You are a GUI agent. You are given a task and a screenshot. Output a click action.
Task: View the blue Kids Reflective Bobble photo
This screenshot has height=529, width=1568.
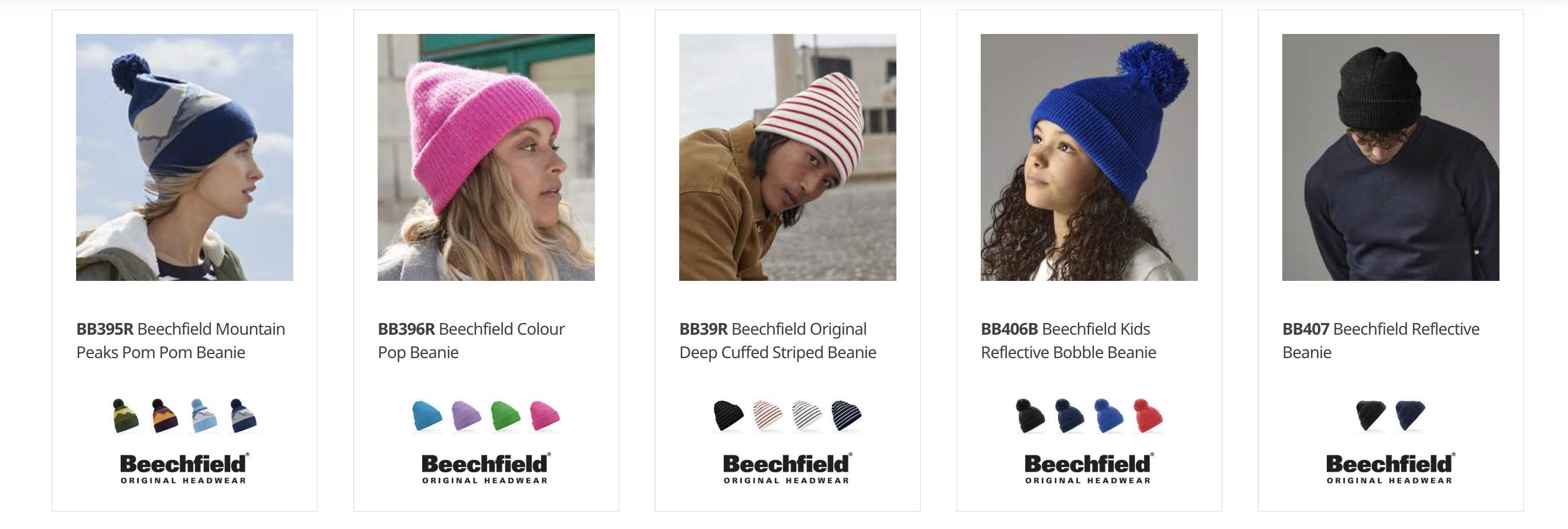pos(1089,157)
